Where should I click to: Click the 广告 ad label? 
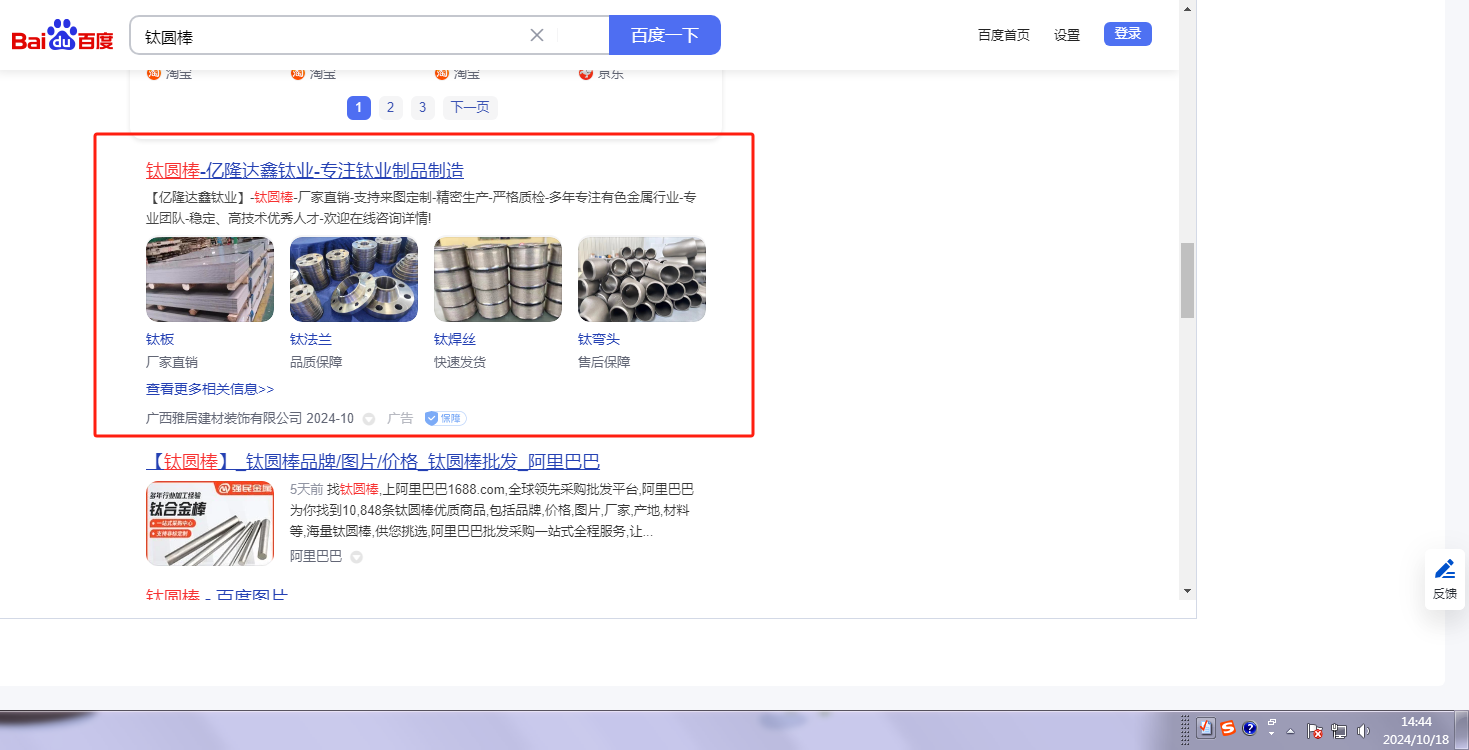400,418
